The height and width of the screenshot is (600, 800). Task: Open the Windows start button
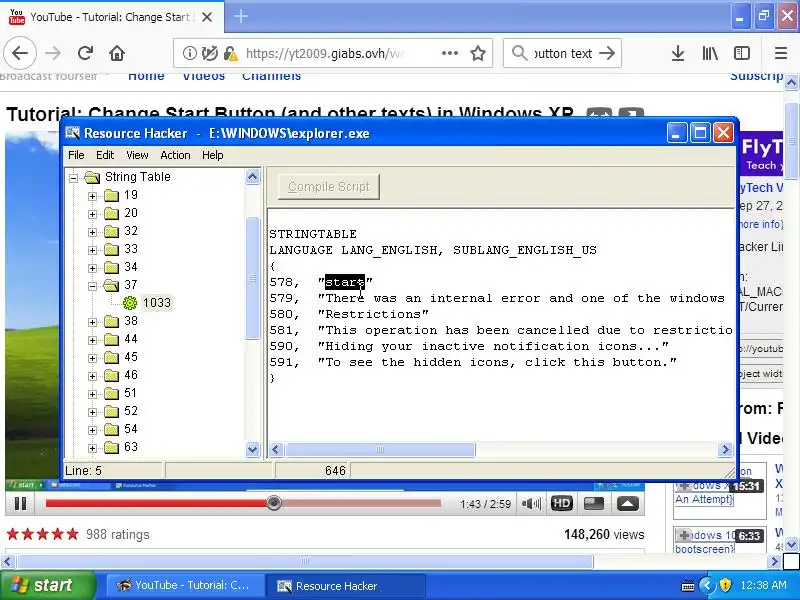tap(48, 585)
